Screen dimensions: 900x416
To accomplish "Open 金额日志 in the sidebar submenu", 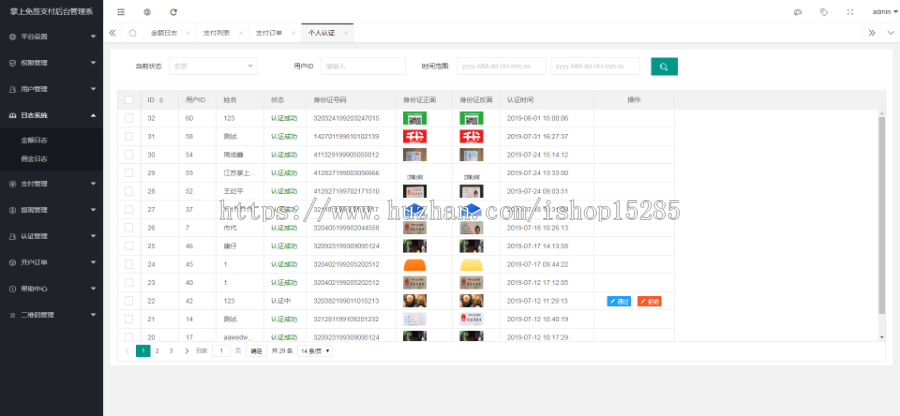I will pos(34,140).
